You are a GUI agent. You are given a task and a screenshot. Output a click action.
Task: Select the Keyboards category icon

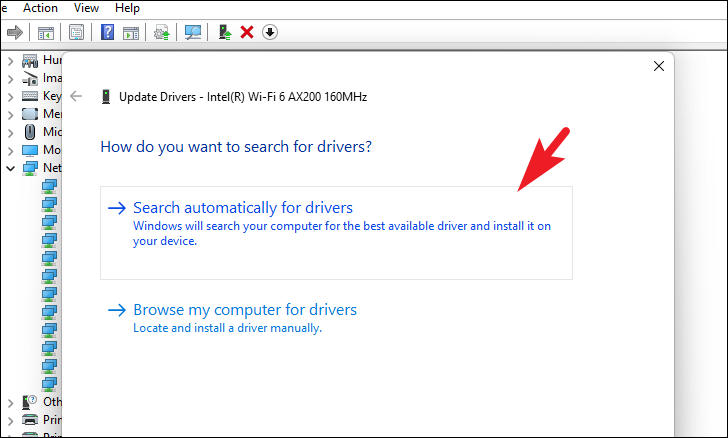pos(30,96)
